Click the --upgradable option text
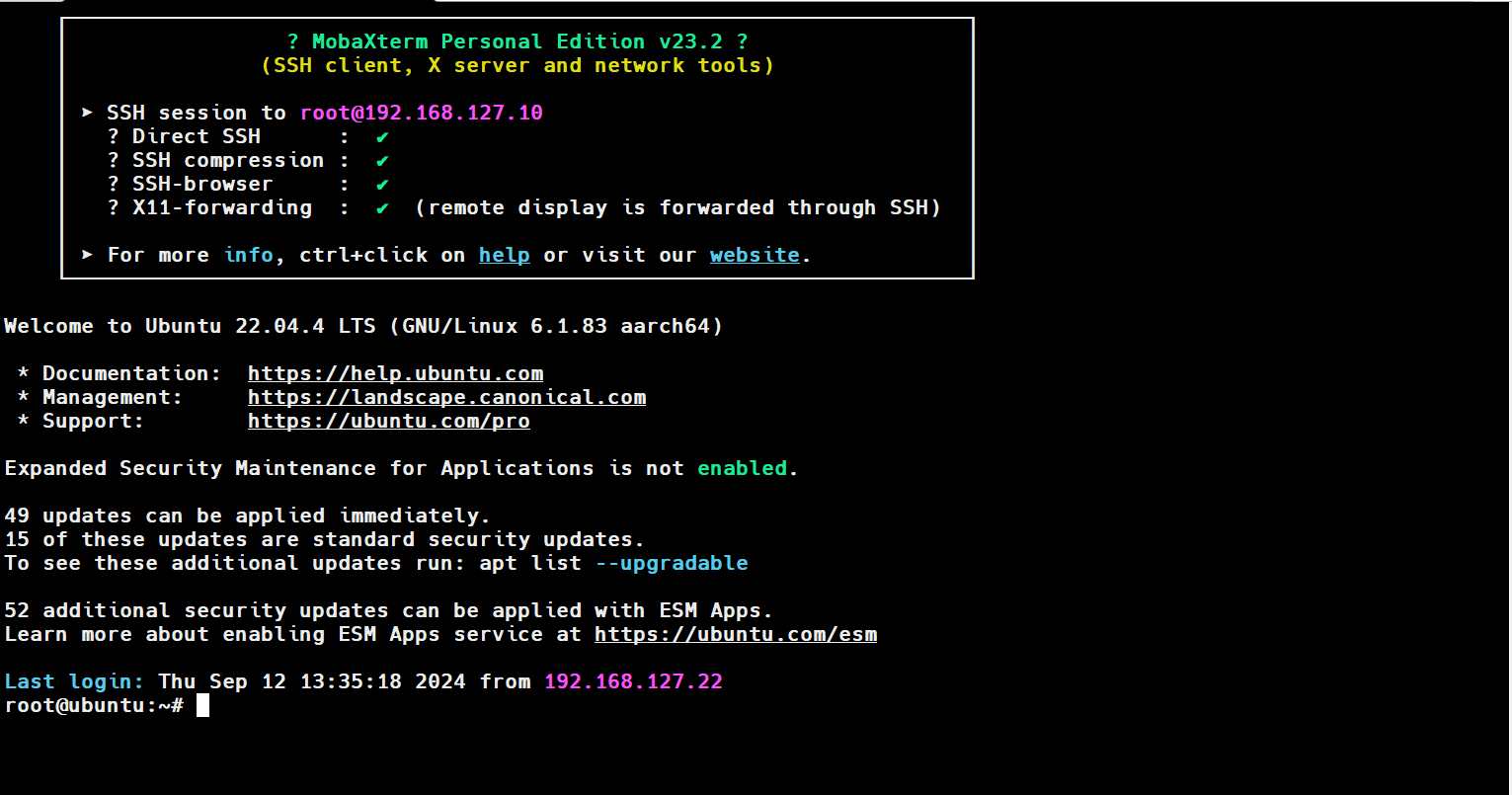 coord(672,564)
